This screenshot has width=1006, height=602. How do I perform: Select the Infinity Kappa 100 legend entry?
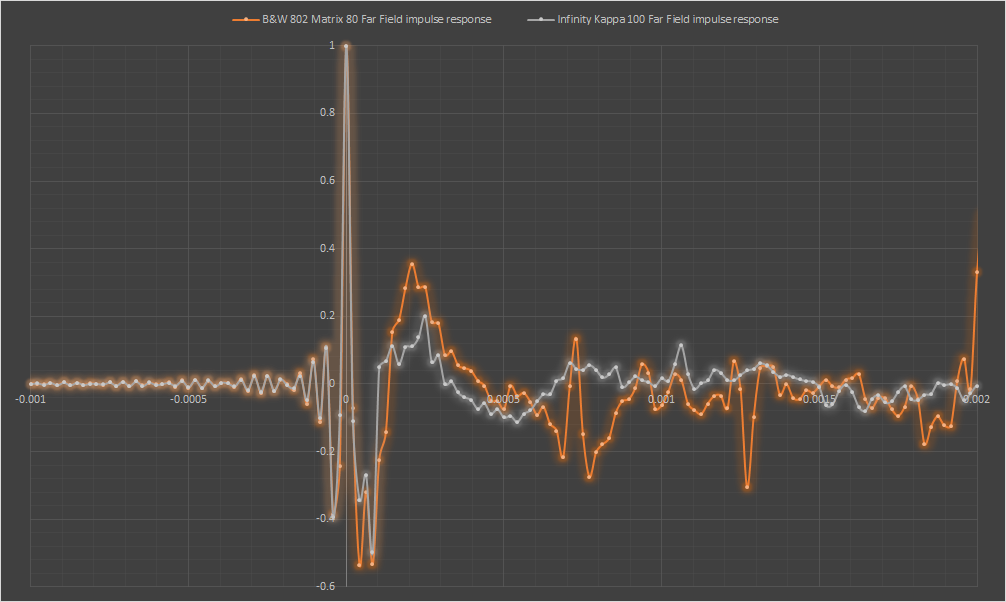[653, 19]
